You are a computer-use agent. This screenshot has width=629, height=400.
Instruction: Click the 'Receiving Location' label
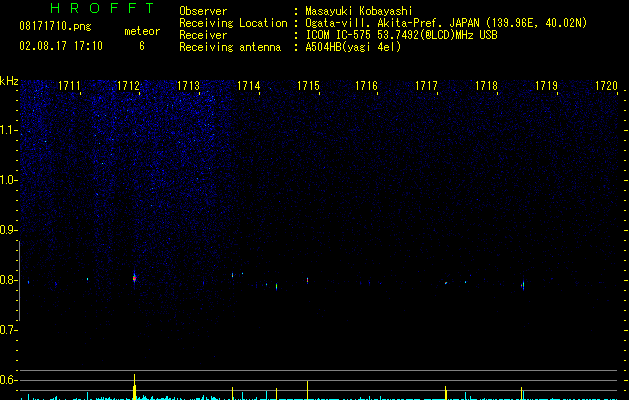[x=233, y=23]
